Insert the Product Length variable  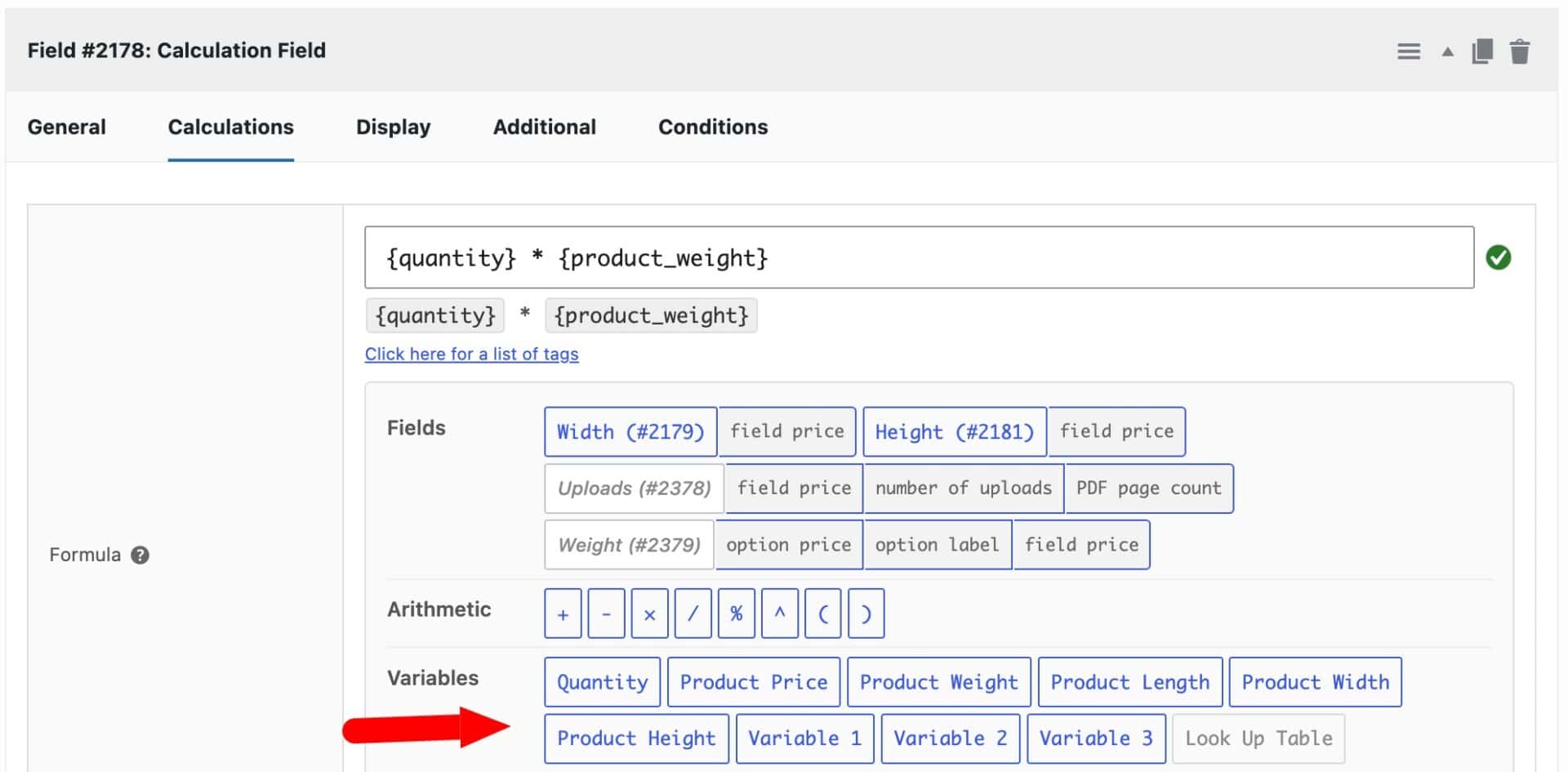pos(1130,682)
